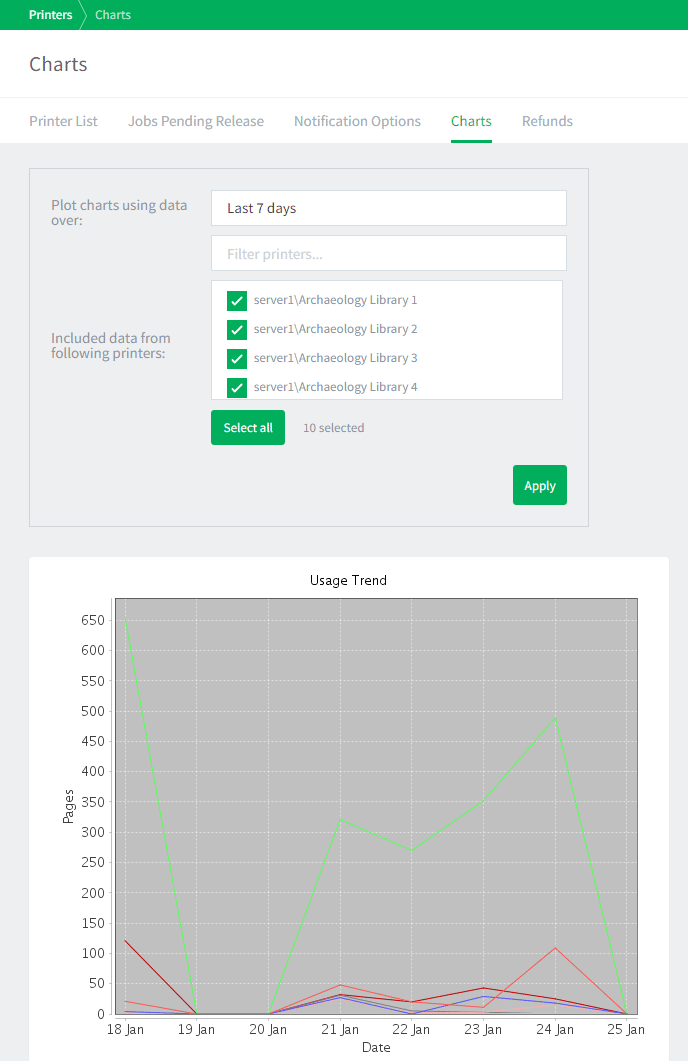This screenshot has height=1061, width=688.
Task: Click the Filter printers input field
Action: 388,253
